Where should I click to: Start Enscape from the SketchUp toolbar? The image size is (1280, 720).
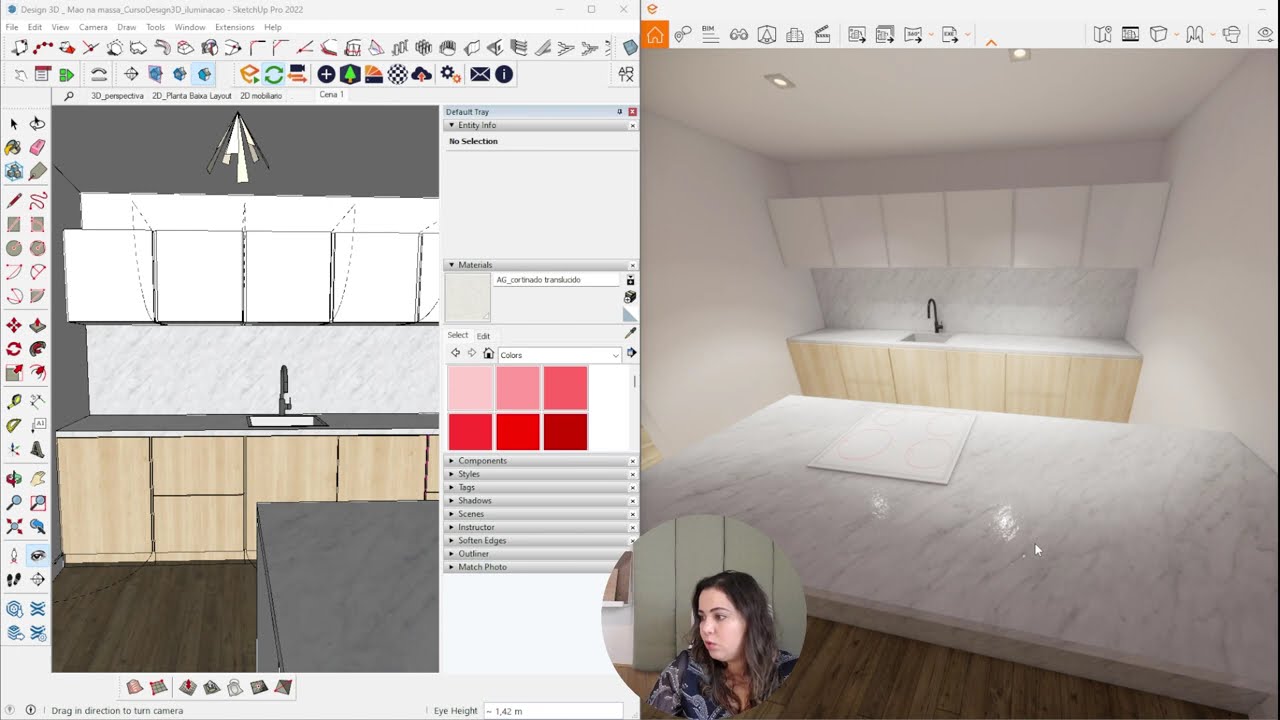click(x=249, y=74)
